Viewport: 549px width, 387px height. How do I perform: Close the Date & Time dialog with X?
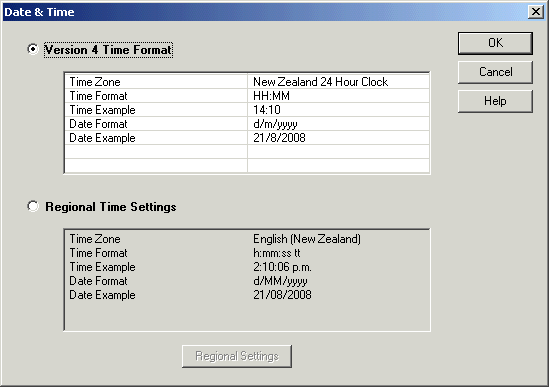coord(536,12)
